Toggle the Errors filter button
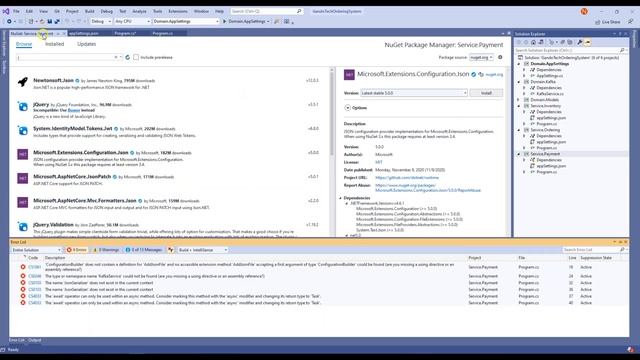The width and height of the screenshot is (640, 360). pyautogui.click(x=77, y=250)
